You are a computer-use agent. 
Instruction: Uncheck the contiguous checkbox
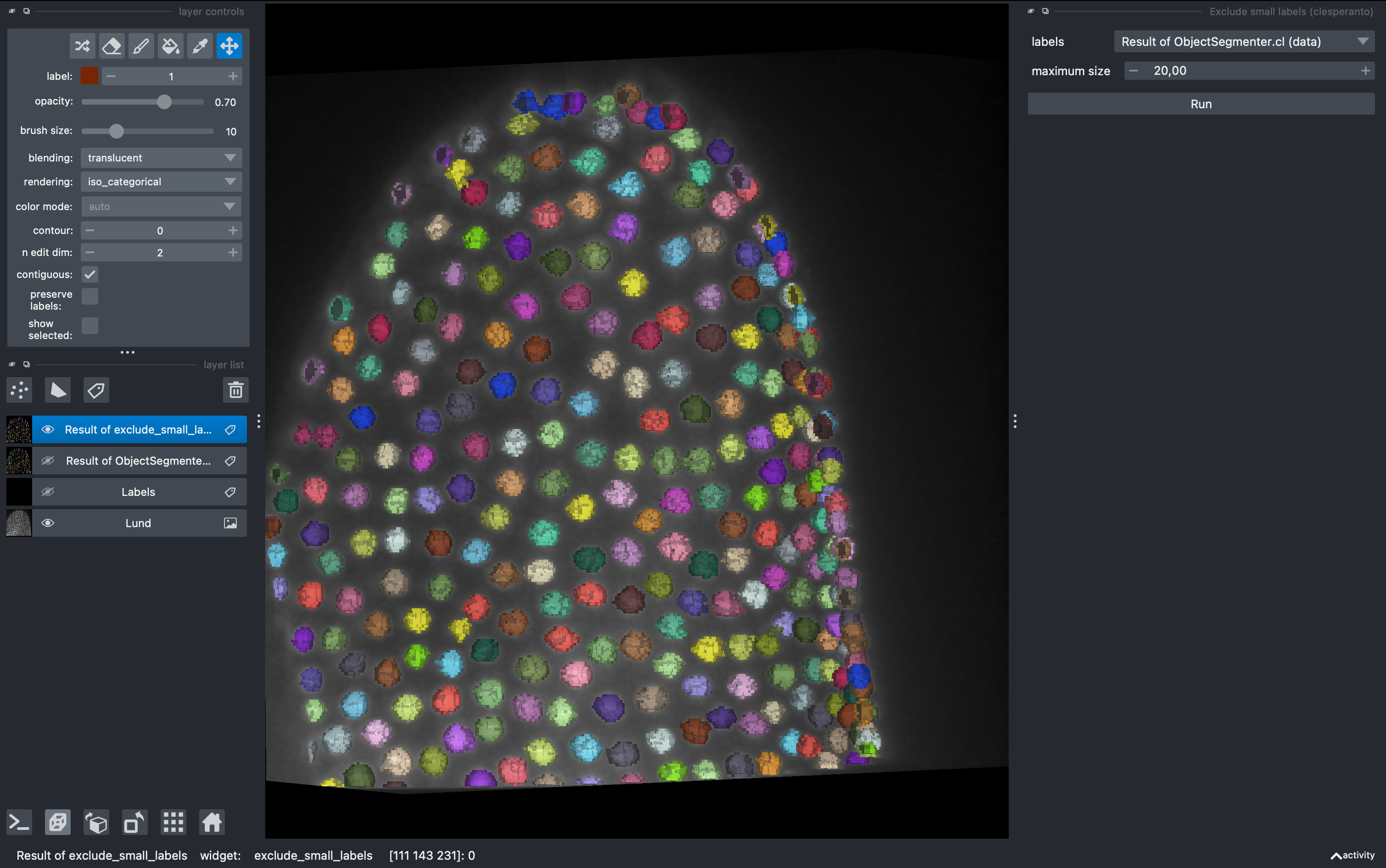(x=90, y=274)
